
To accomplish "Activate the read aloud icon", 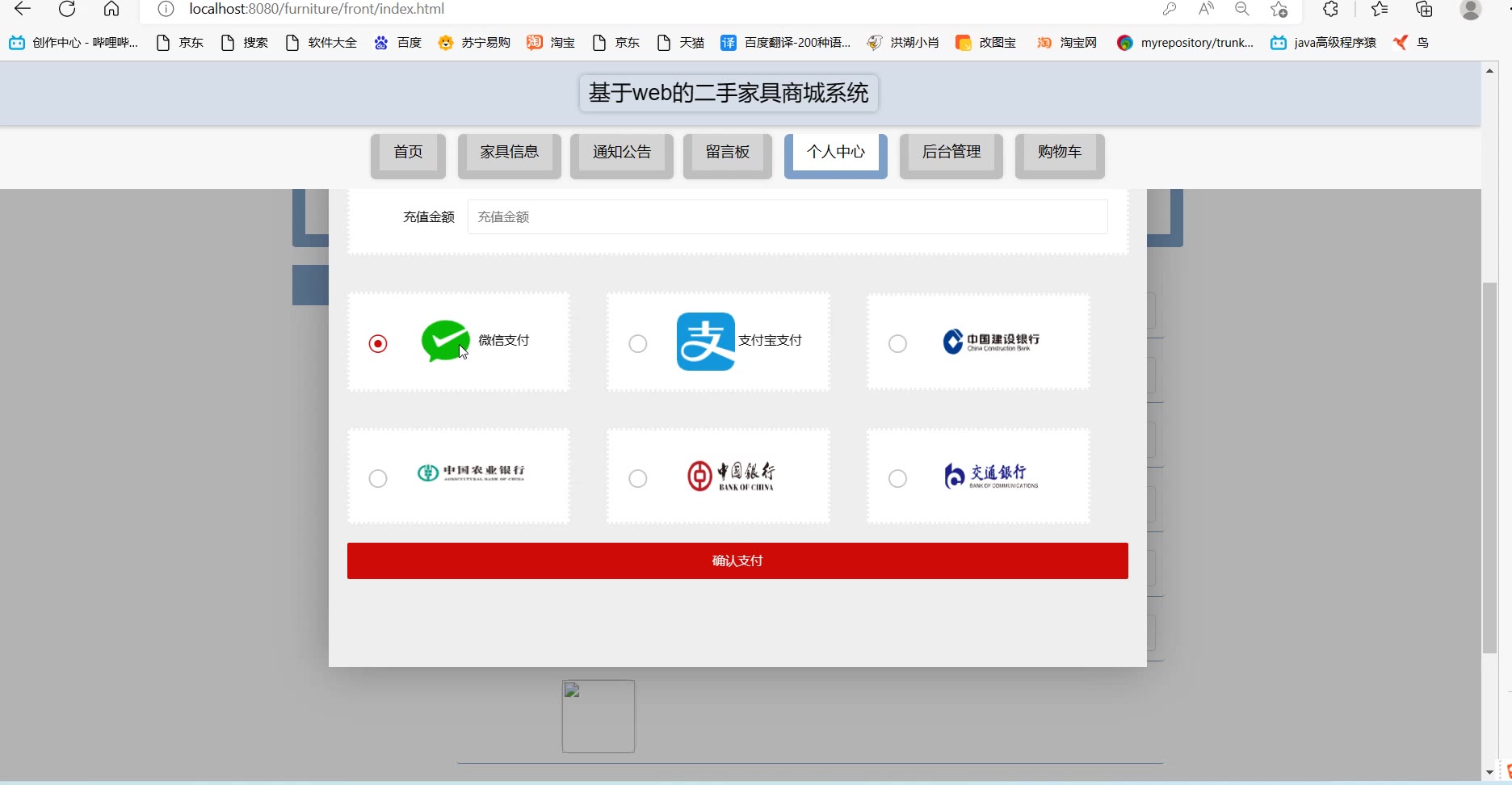I will 1206,9.
